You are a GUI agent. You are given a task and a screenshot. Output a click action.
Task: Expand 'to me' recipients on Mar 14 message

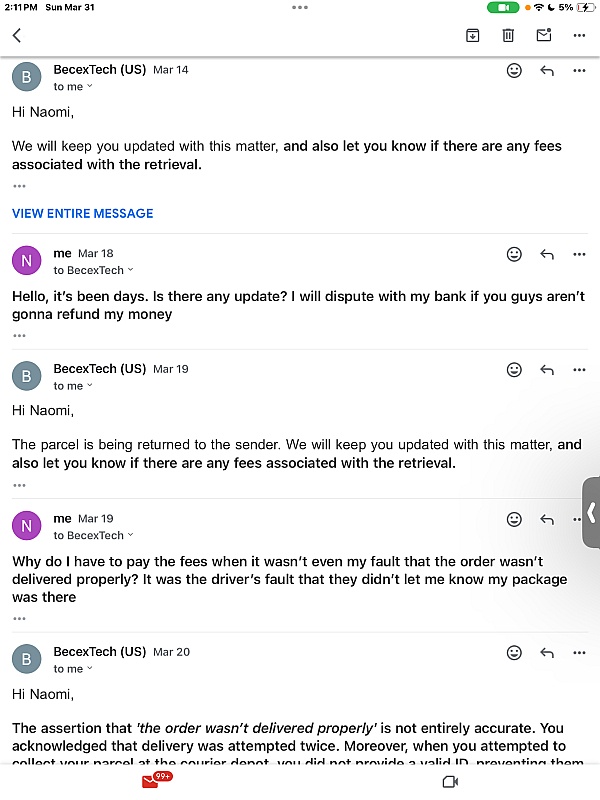pos(74,87)
